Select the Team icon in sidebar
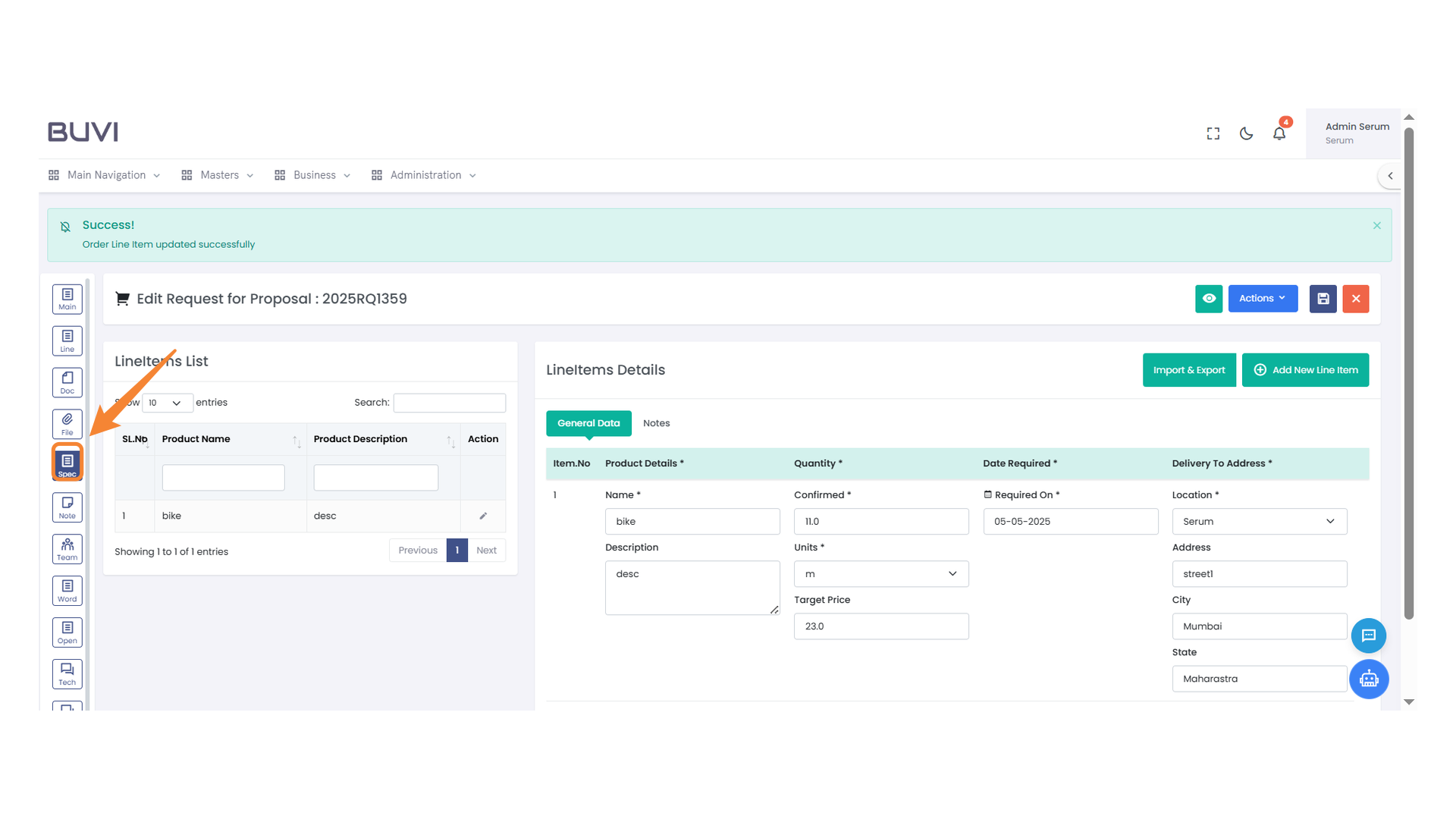The width and height of the screenshot is (1456, 819). tap(67, 548)
